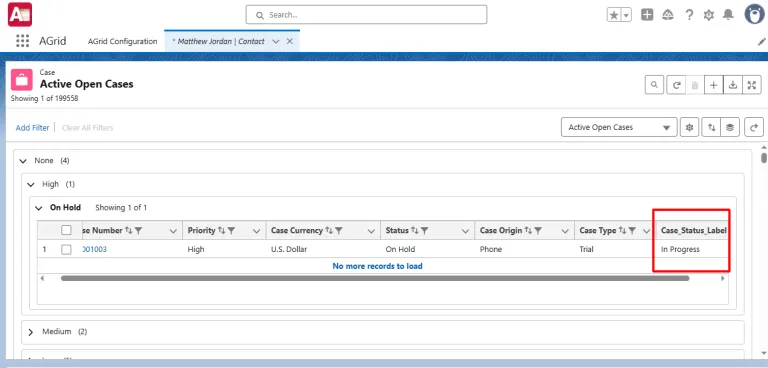Collapse the High (1) group
Image resolution: width=768 pixels, height=368 pixels.
(x=31, y=185)
